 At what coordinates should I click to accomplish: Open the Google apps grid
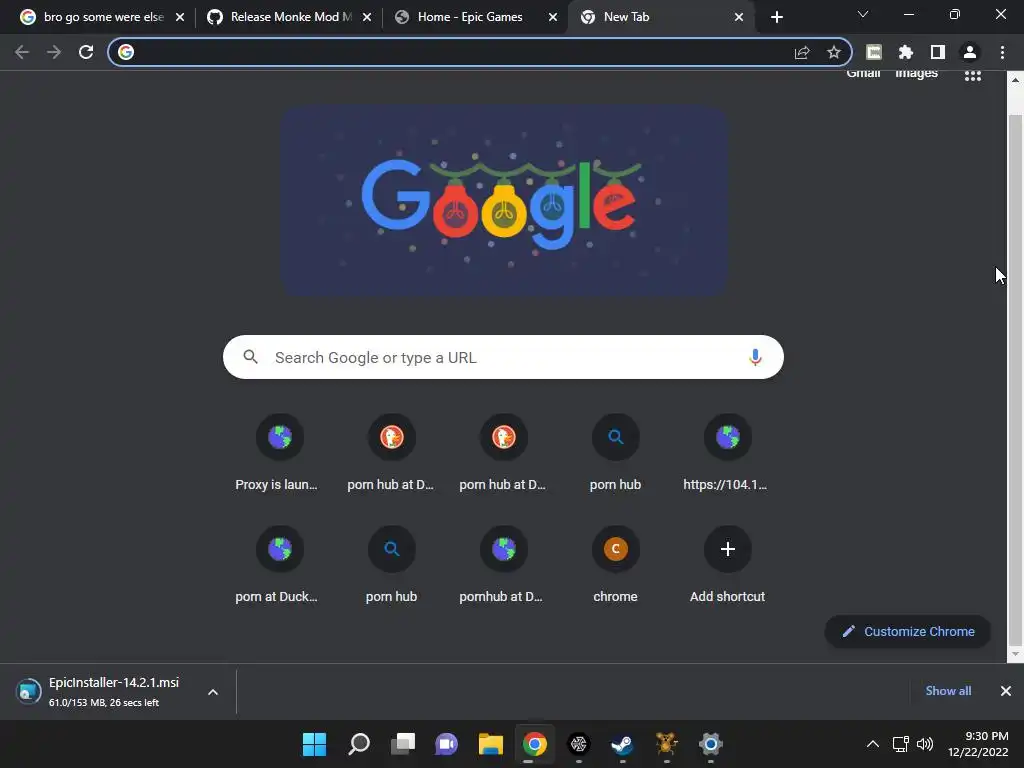[973, 76]
